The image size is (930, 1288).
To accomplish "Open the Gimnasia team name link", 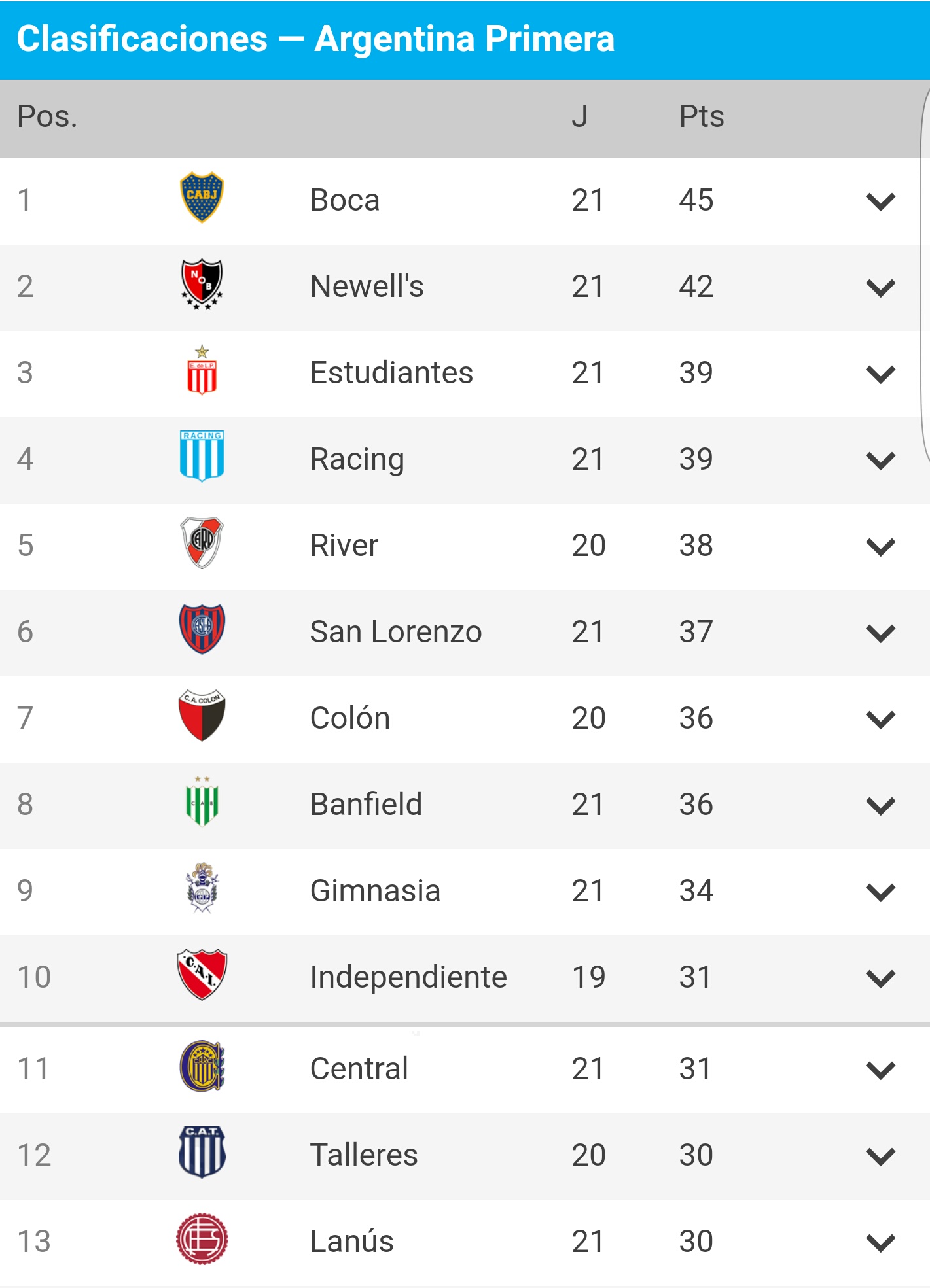I will click(375, 891).
